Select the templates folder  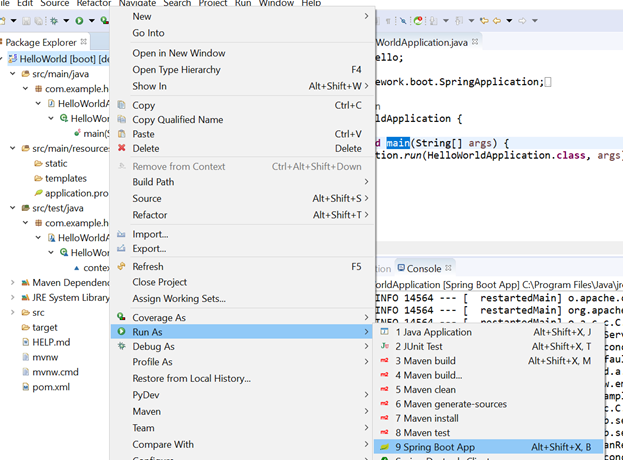60,178
